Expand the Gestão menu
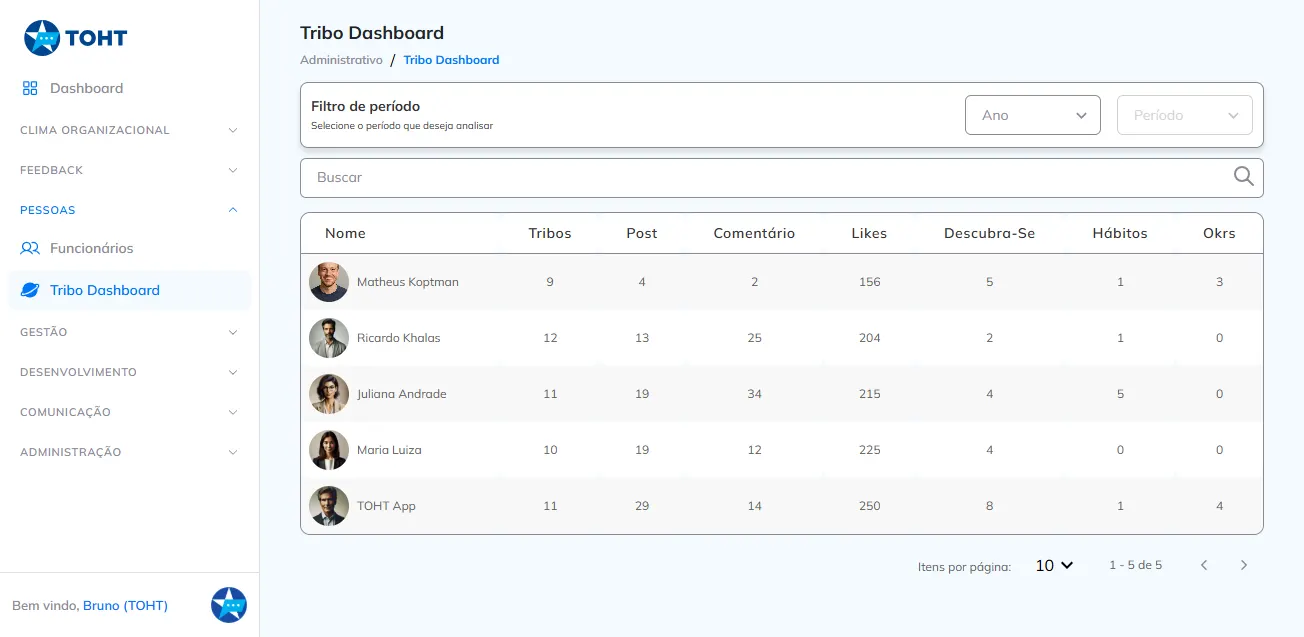Viewport: 1304px width, 637px height. [x=129, y=332]
